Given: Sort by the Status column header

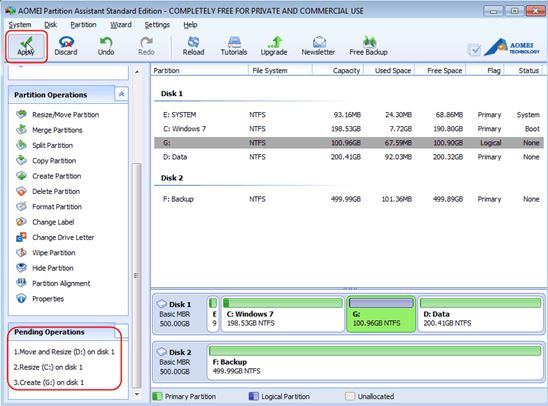Looking at the screenshot, I should coord(524,71).
